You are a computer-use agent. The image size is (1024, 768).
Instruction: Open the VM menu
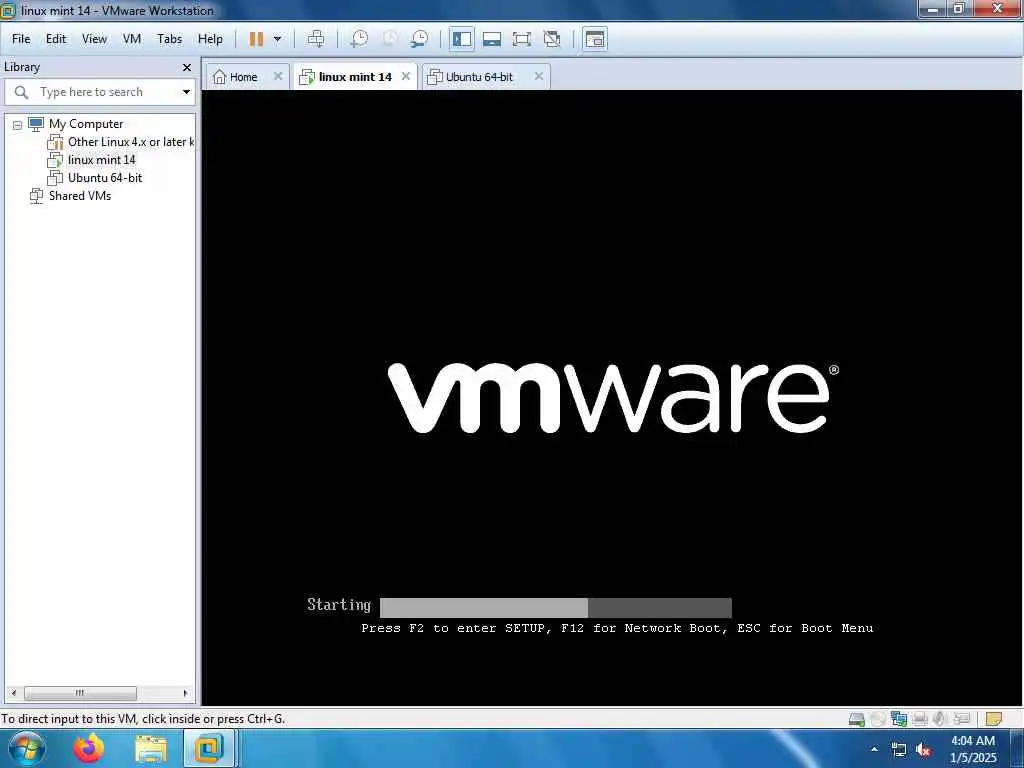click(132, 39)
